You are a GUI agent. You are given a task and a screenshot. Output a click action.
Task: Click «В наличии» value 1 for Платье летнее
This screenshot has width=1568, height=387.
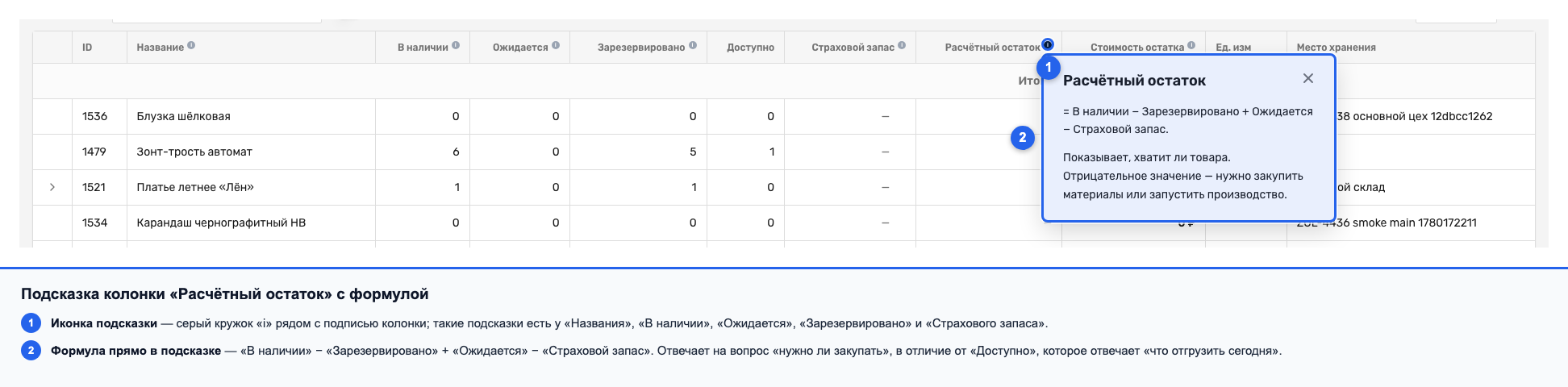coord(457,187)
